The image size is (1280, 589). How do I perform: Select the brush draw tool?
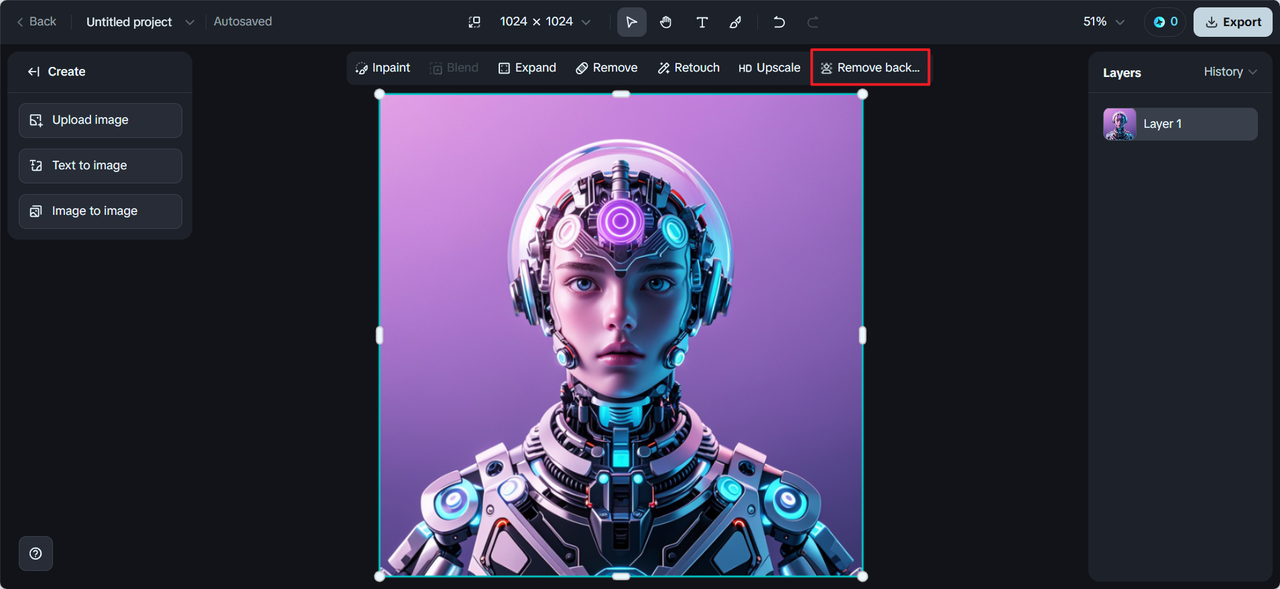[x=736, y=22]
